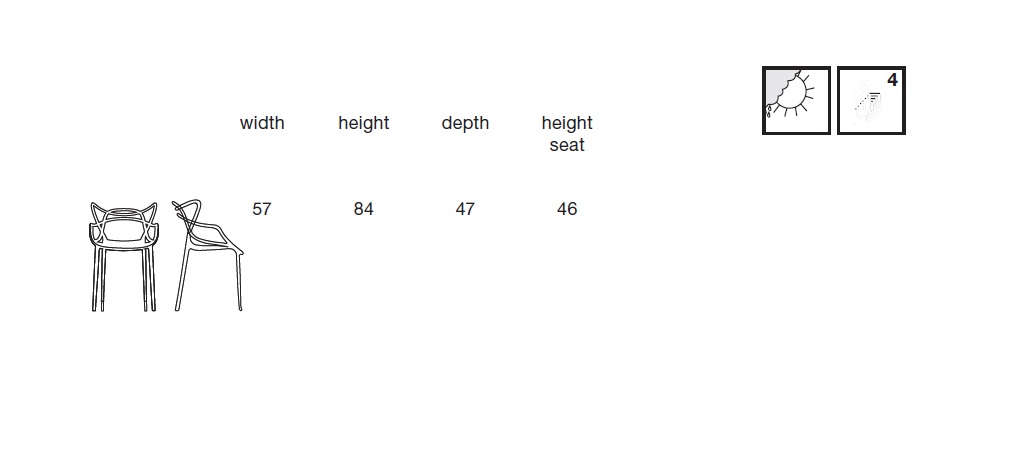This screenshot has width=1018, height=460.
Task: Click the backrest of the front view chair
Action: [x=123, y=221]
